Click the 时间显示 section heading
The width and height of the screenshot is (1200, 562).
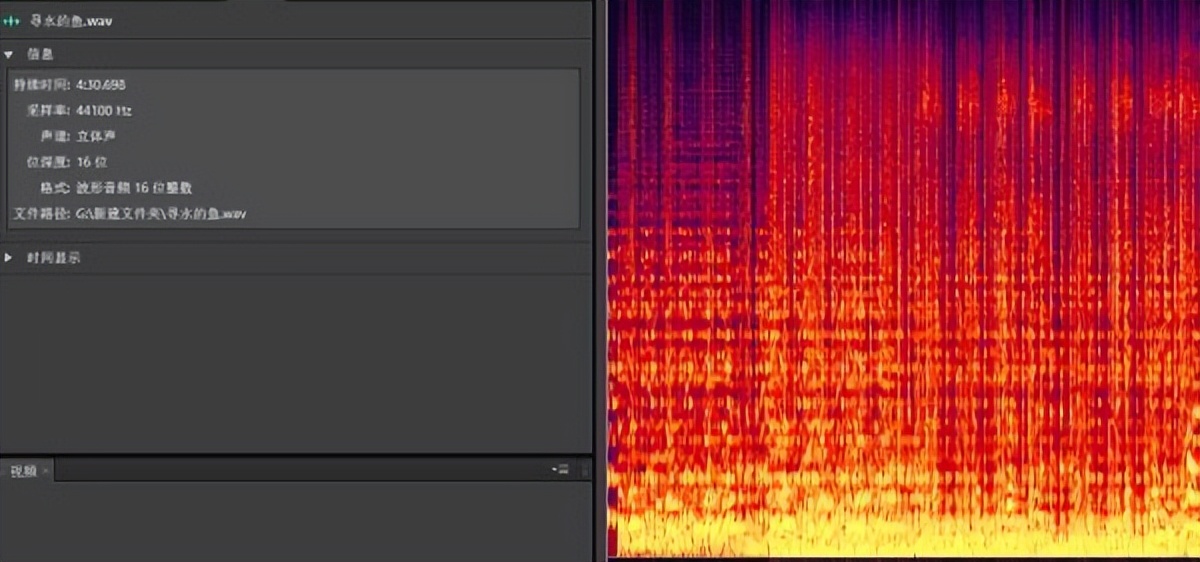[53, 258]
